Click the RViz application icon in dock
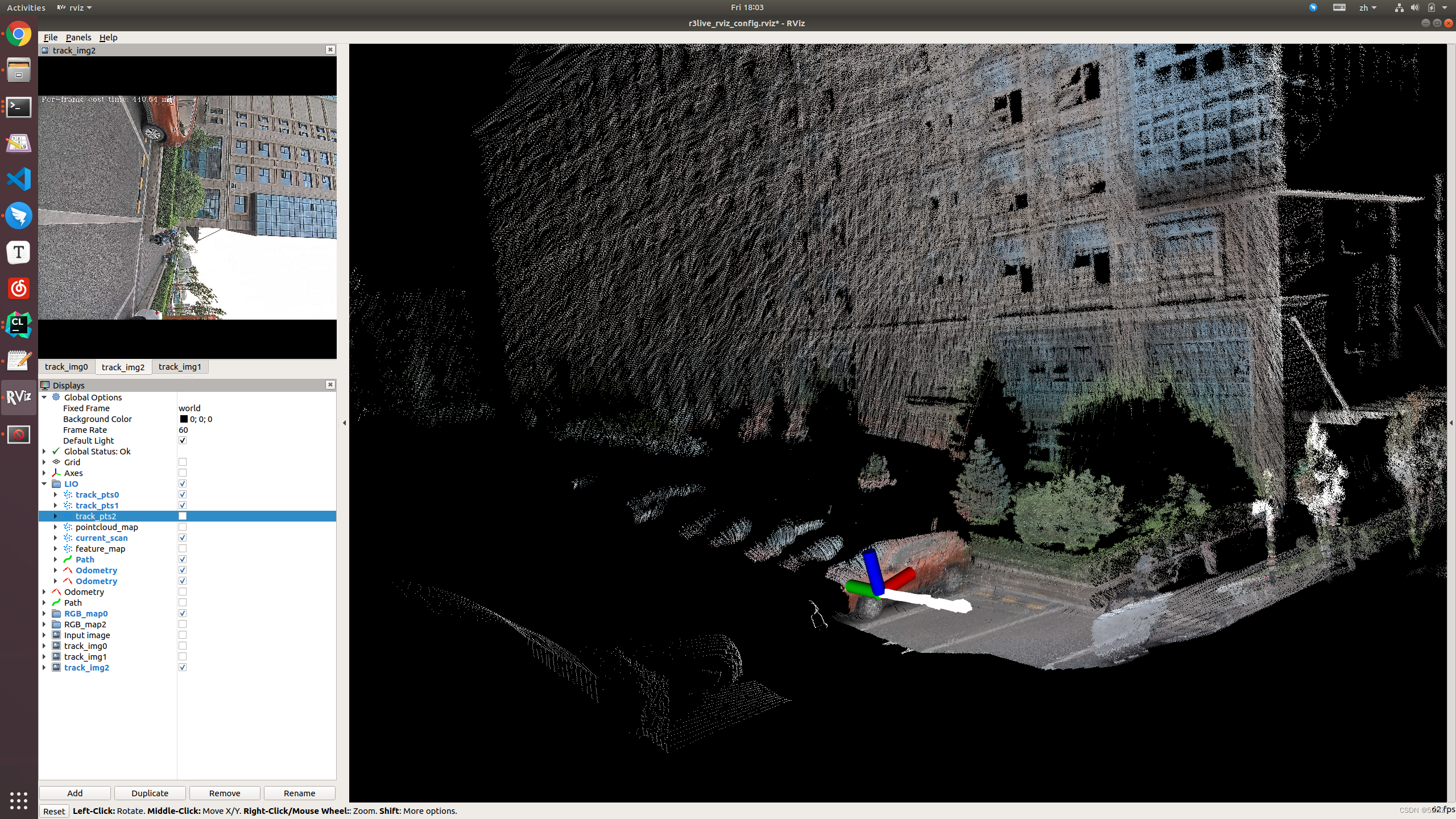The height and width of the screenshot is (819, 1456). coord(18,397)
